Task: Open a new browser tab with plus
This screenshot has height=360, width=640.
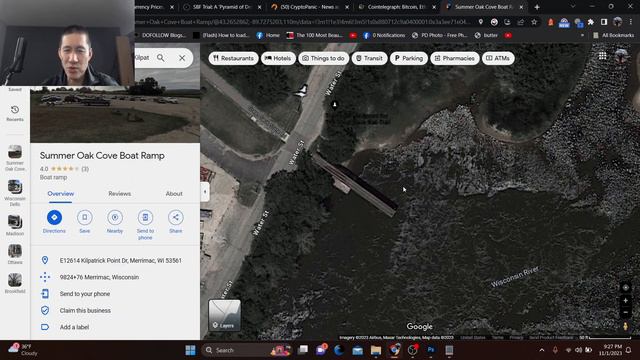Action: click(x=537, y=7)
